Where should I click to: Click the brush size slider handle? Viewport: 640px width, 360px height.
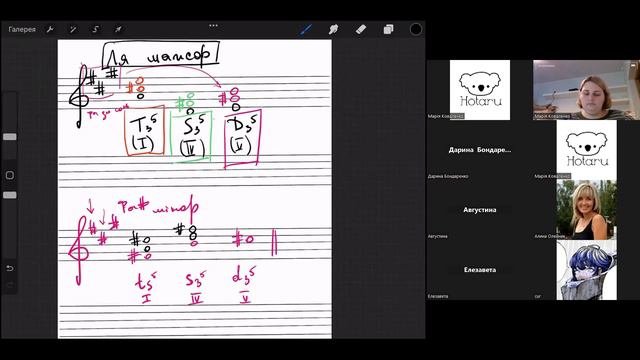(x=10, y=137)
